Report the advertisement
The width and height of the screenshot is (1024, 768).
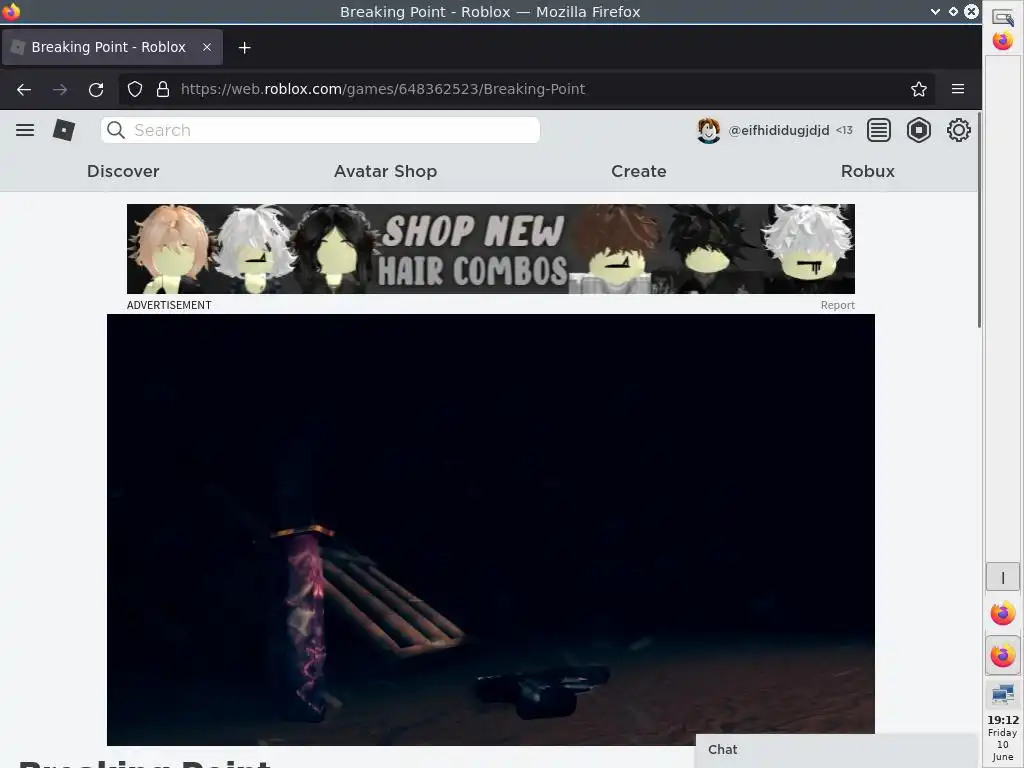pos(837,305)
